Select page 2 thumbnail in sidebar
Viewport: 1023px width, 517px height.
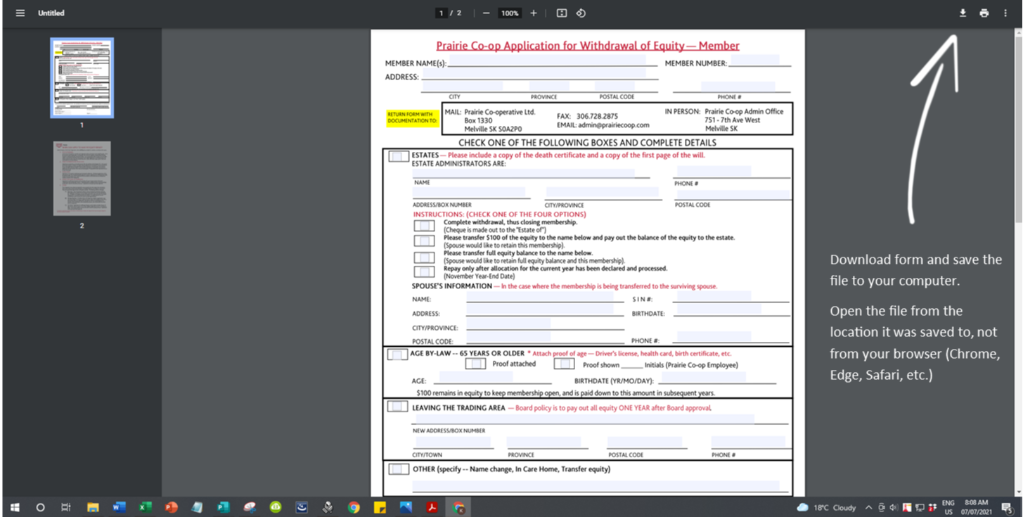click(82, 178)
